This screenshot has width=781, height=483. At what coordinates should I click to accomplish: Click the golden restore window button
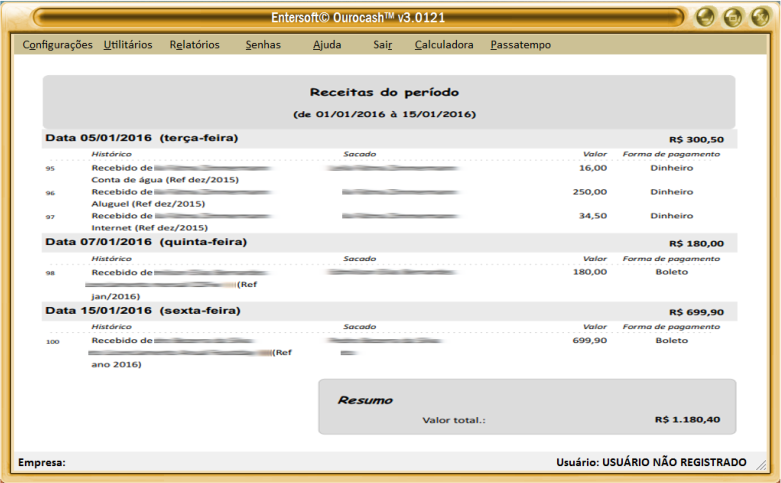[733, 17]
